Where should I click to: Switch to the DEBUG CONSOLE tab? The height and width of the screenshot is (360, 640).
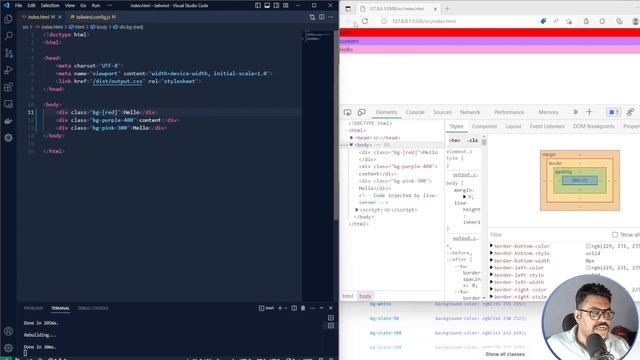click(93, 308)
